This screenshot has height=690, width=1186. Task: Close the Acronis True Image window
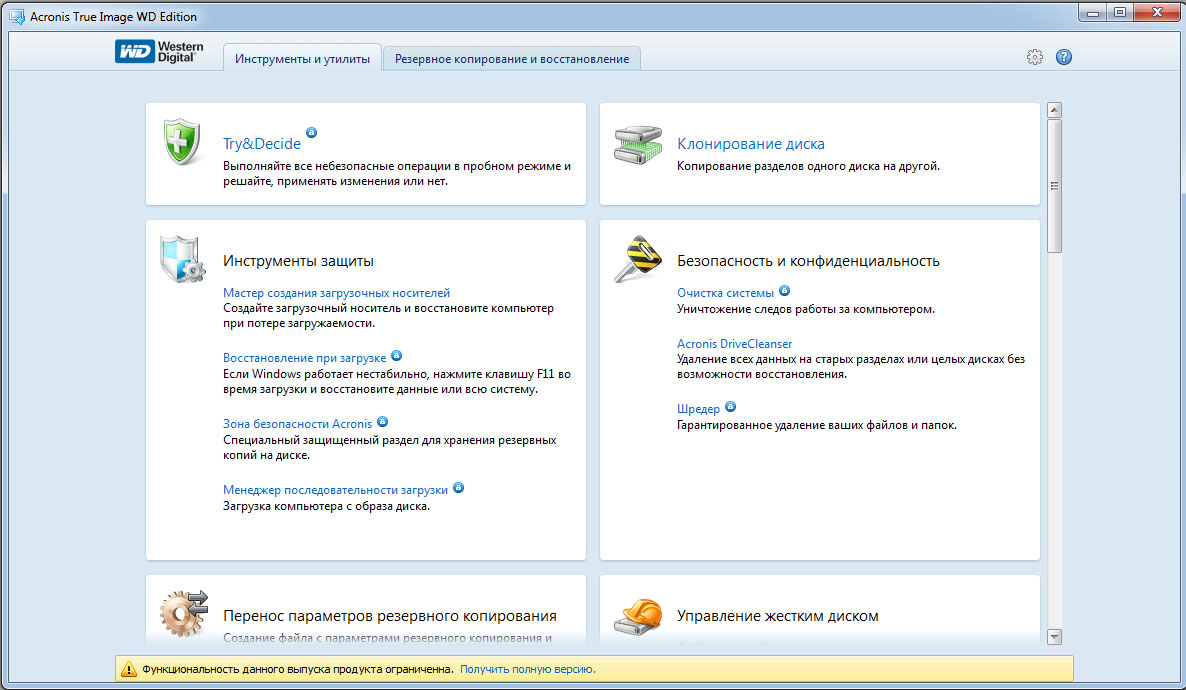pos(1157,12)
